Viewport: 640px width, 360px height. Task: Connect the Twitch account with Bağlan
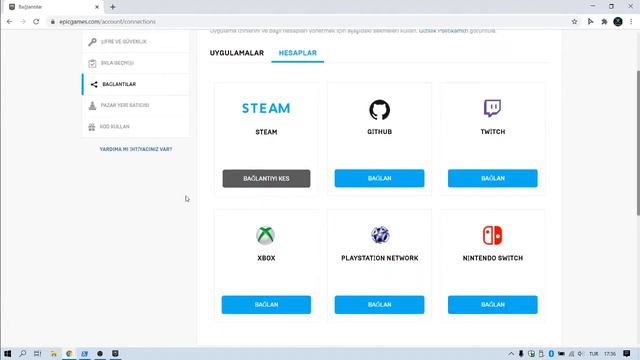click(x=493, y=178)
